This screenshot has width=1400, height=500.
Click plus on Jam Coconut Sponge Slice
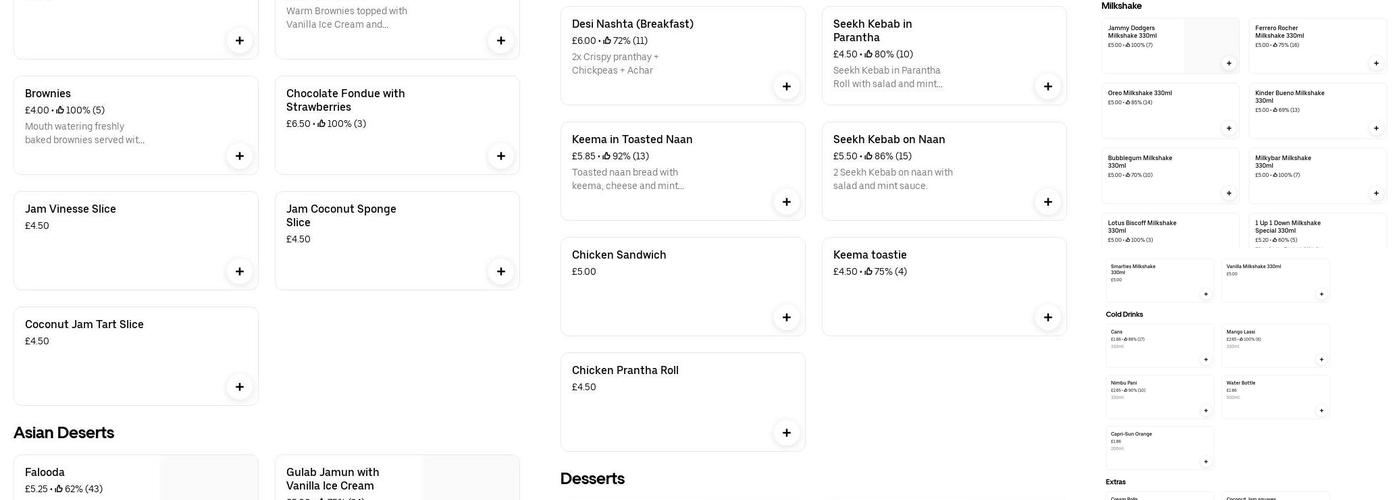point(501,271)
